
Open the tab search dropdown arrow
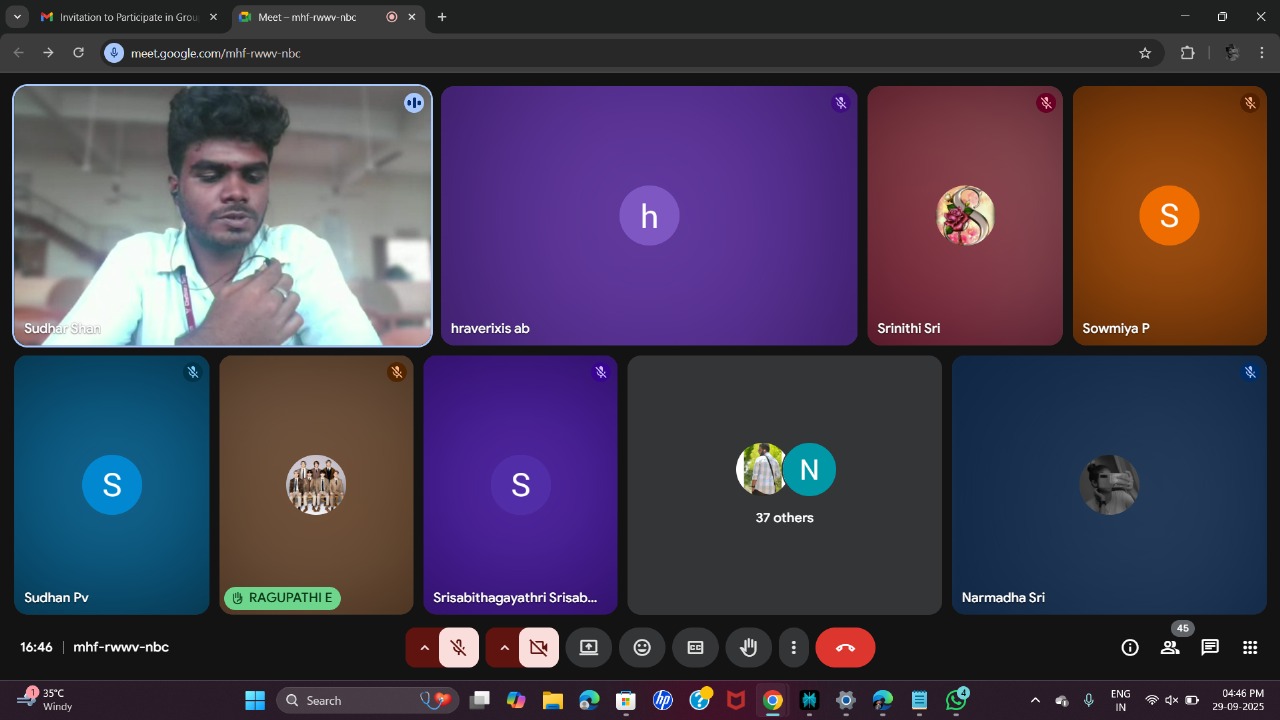pyautogui.click(x=17, y=17)
